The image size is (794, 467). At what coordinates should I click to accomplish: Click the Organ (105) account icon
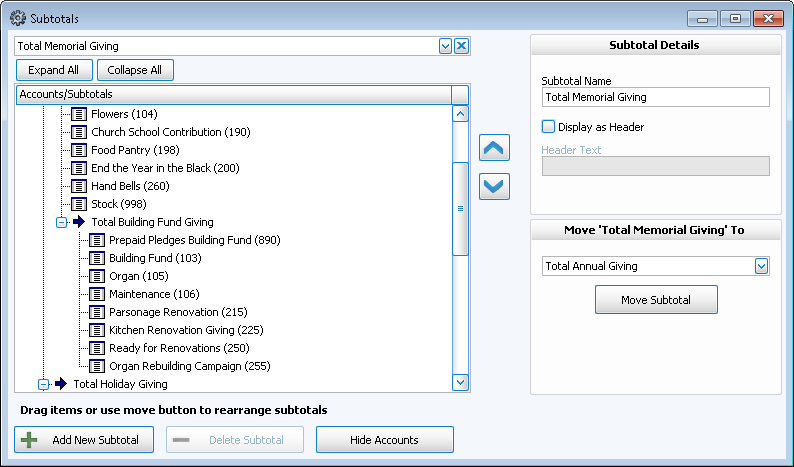tap(97, 276)
